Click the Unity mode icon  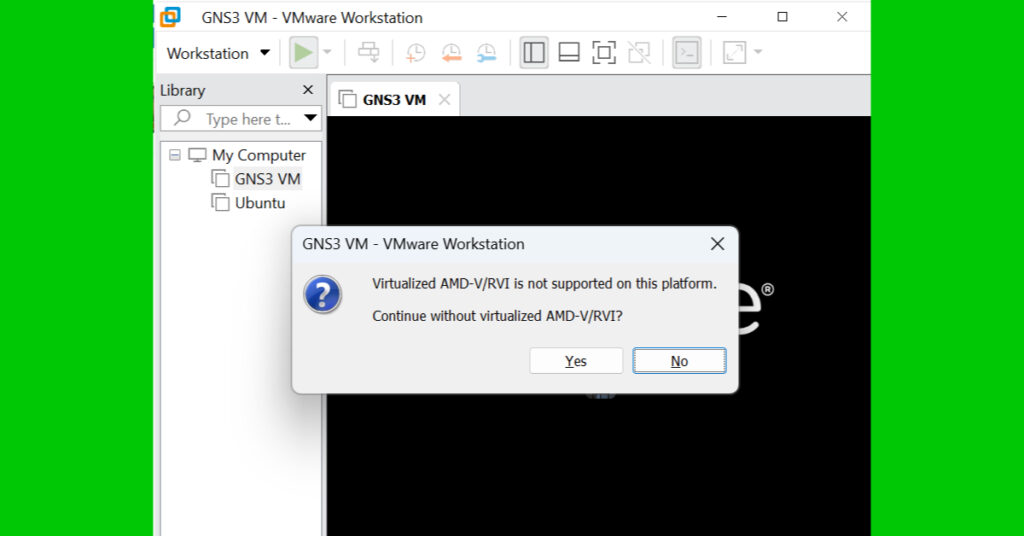639,53
